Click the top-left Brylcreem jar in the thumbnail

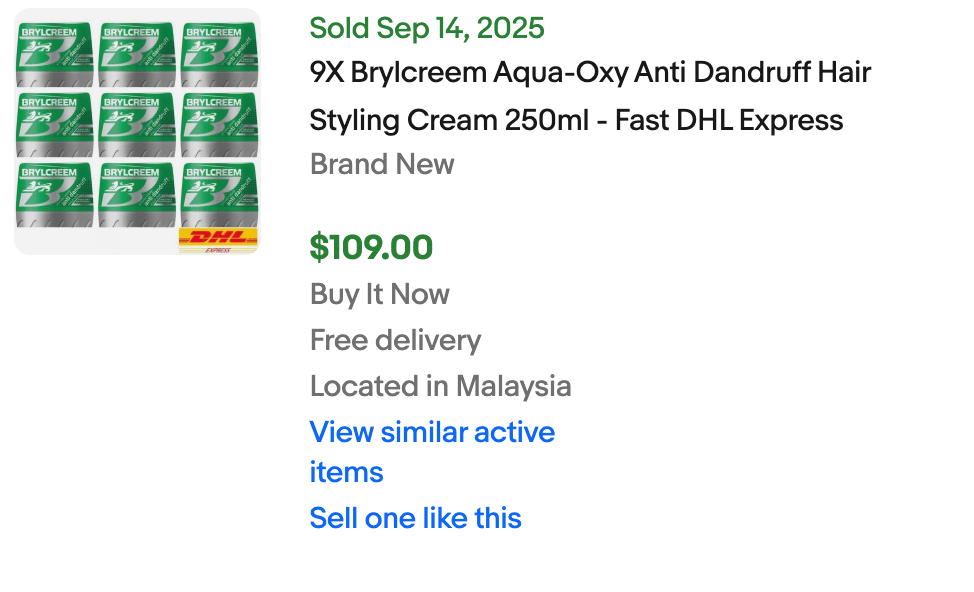54,54
